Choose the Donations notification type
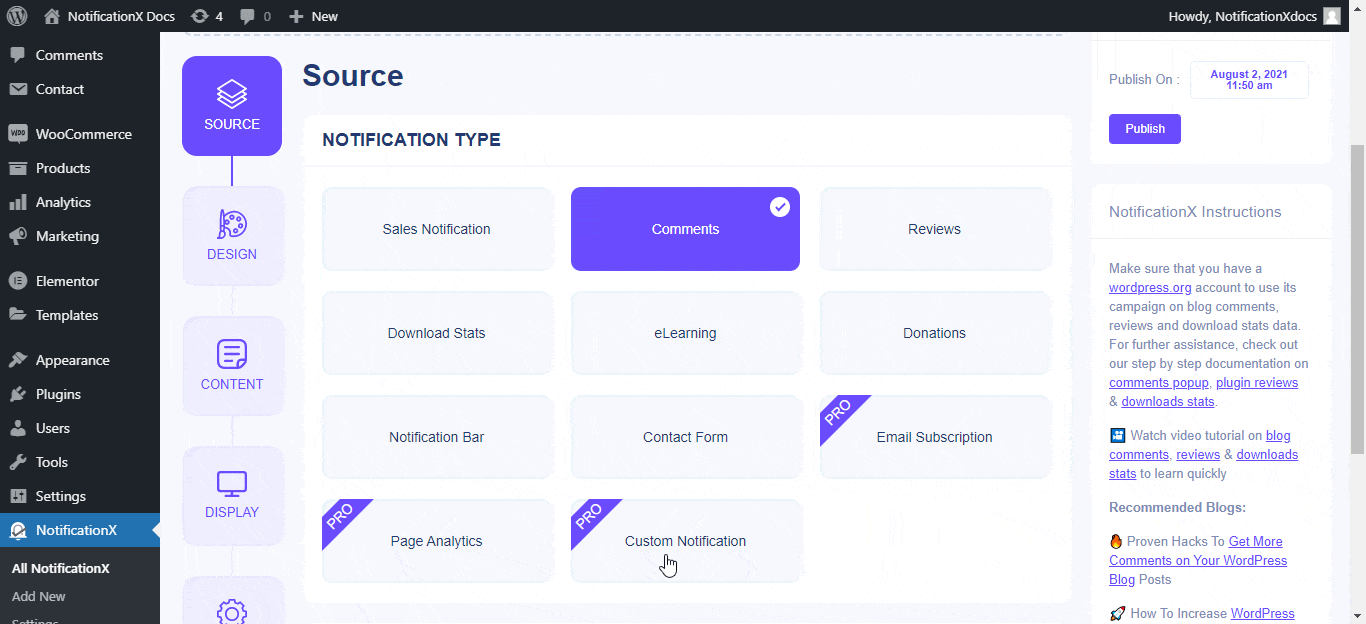 click(935, 333)
